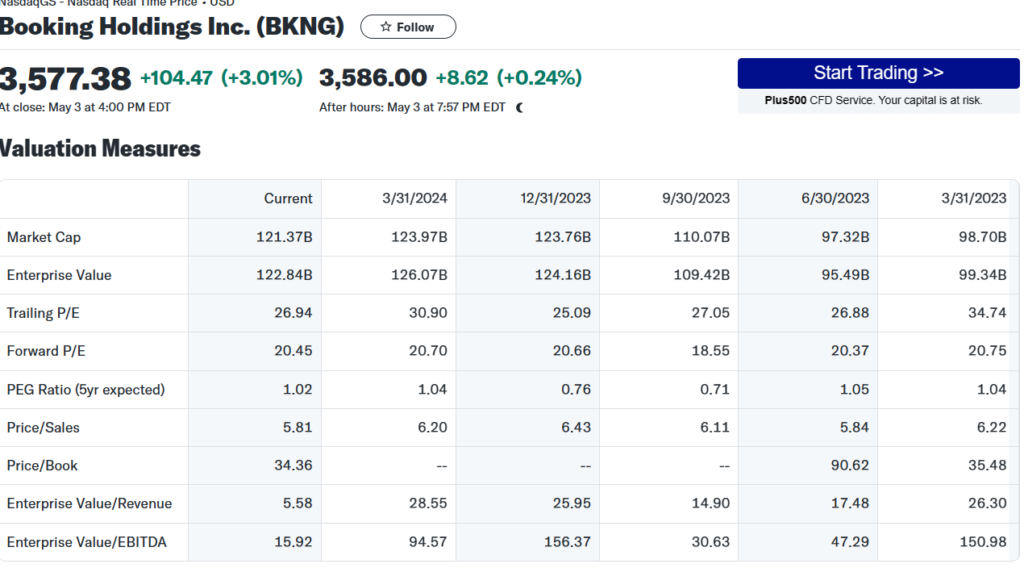Click the Enterprise Value row label
This screenshot has width=1024, height=568.
click(59, 275)
